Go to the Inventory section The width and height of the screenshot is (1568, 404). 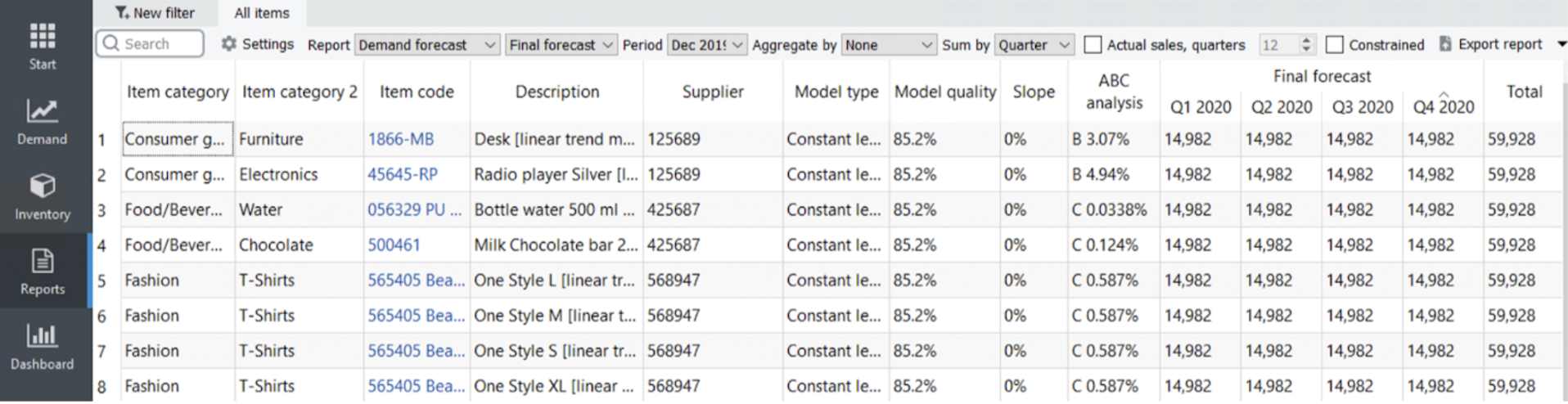tap(43, 196)
